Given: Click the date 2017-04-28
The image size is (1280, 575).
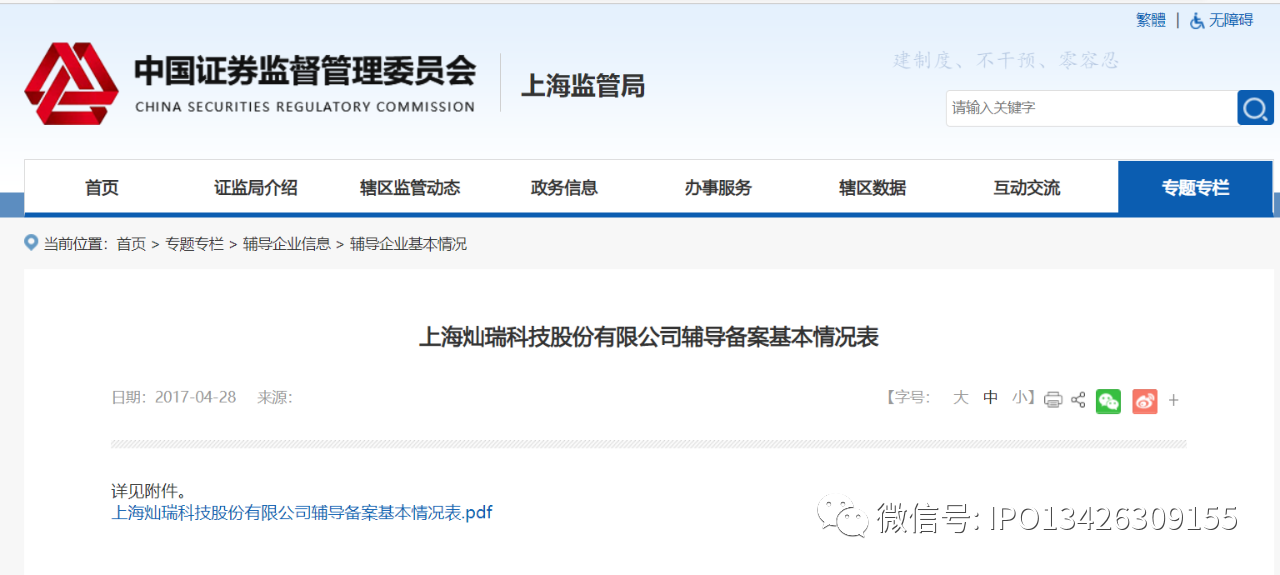Looking at the screenshot, I should pyautogui.click(x=196, y=397).
